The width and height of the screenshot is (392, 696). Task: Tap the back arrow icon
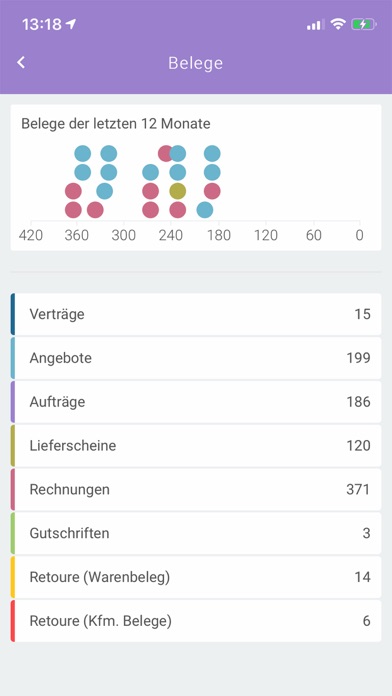point(21,63)
